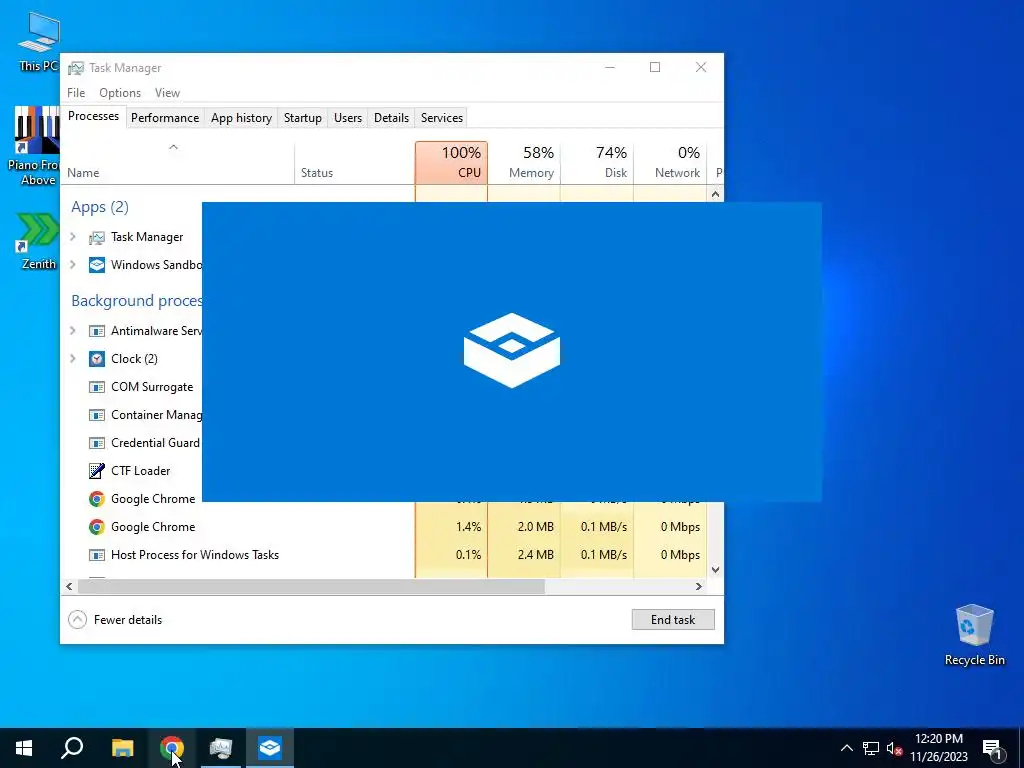Switch to the Details tab
The width and height of the screenshot is (1024, 768).
[x=391, y=118]
